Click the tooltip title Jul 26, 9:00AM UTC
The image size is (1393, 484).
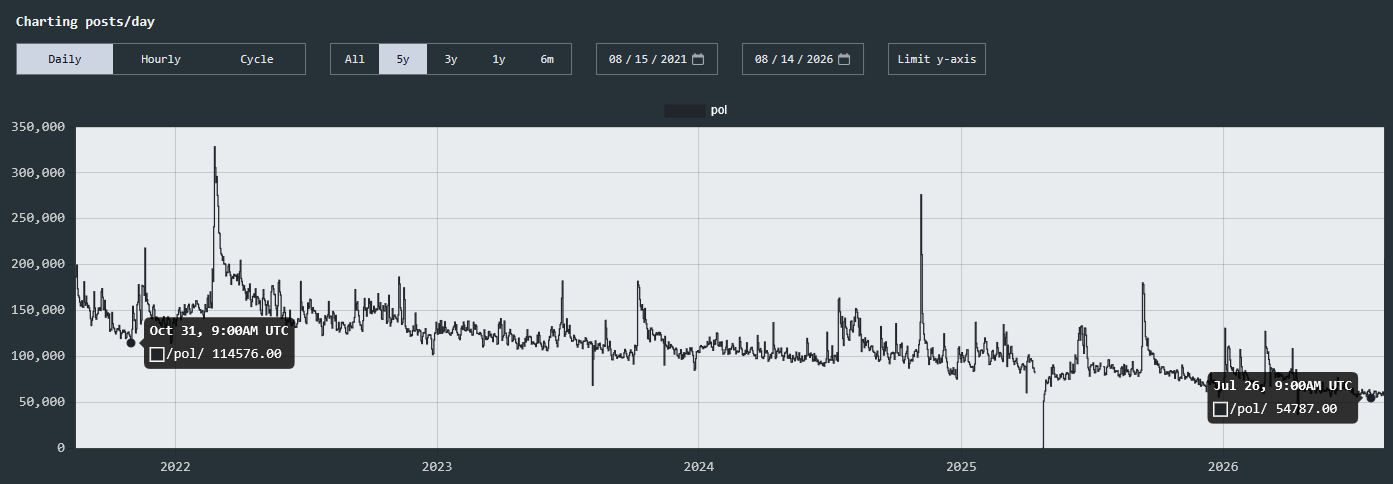tap(1283, 386)
